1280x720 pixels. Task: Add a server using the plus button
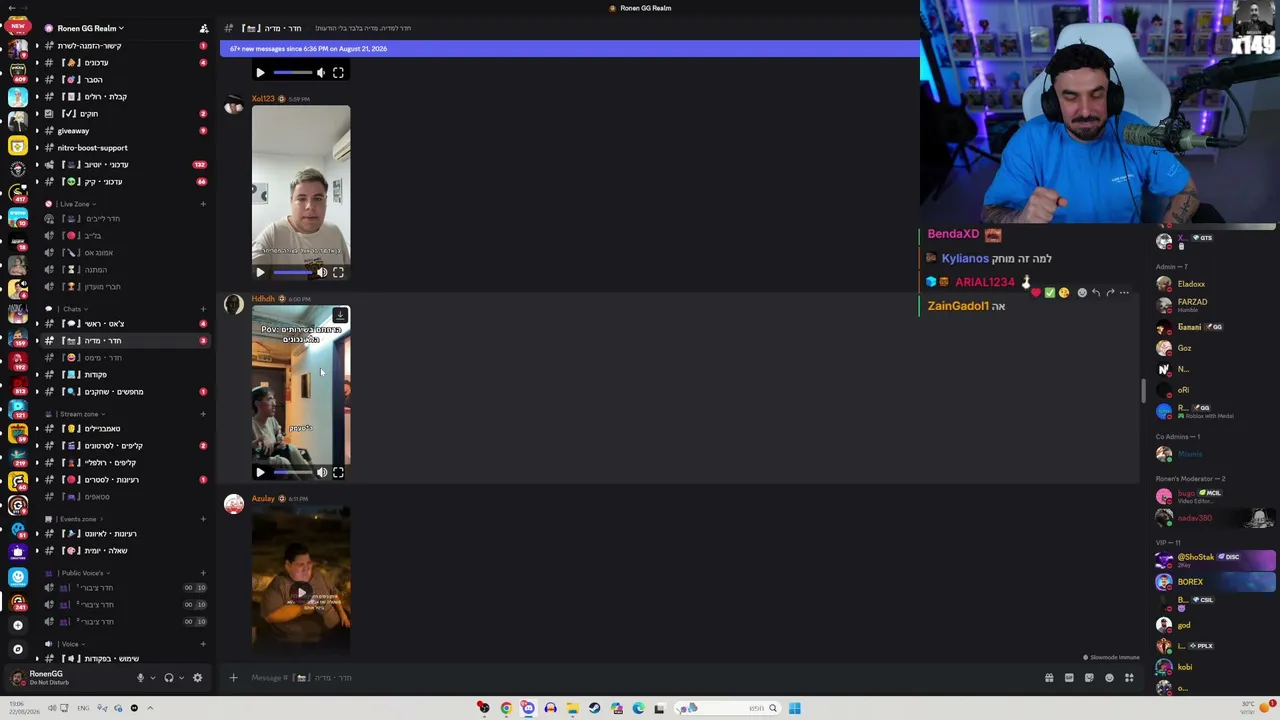pyautogui.click(x=17, y=625)
